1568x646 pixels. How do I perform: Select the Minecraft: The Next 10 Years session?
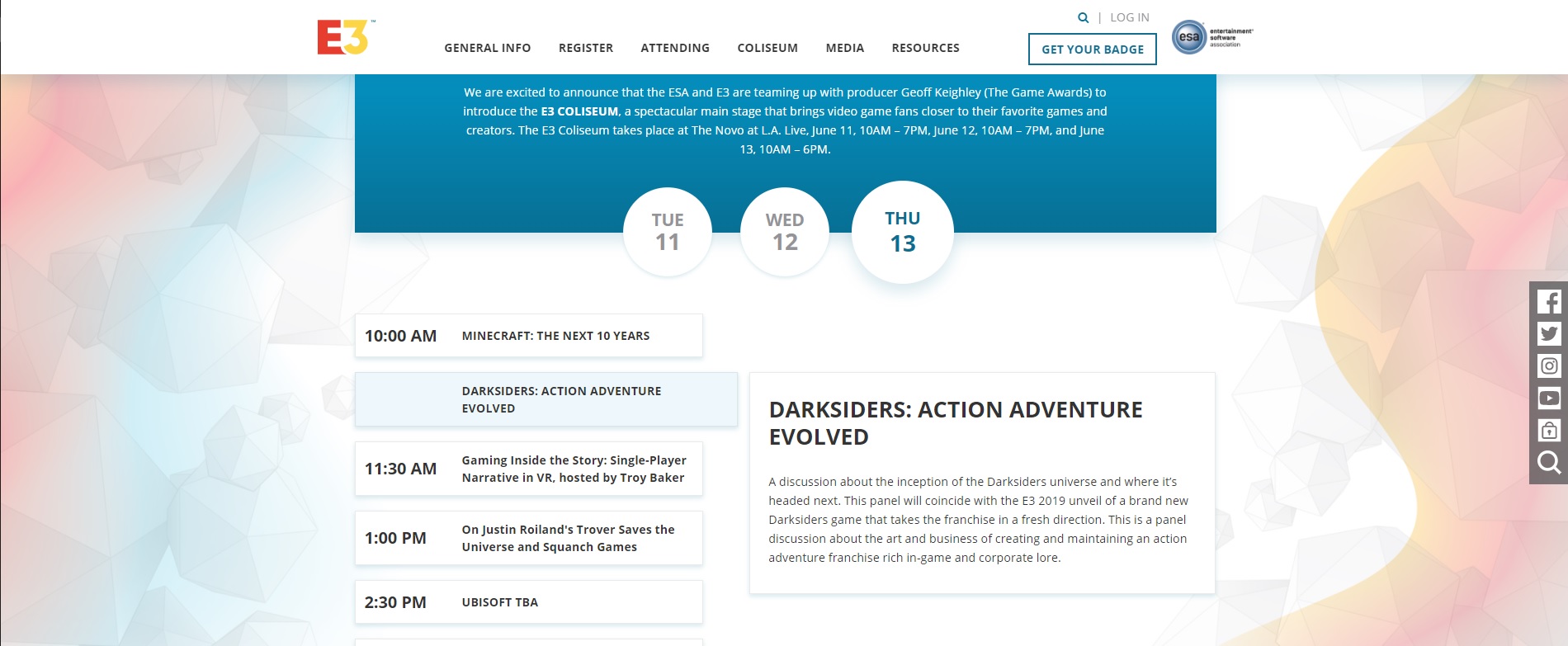tap(529, 336)
